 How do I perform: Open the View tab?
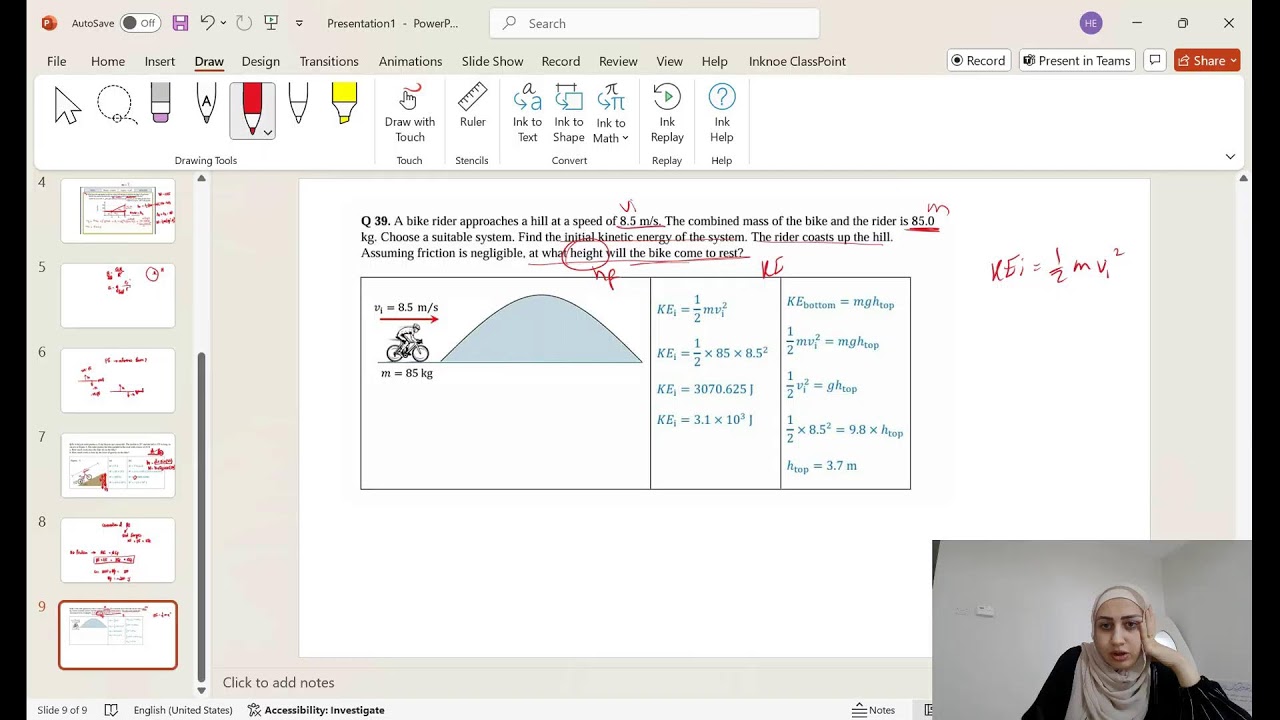tap(669, 61)
